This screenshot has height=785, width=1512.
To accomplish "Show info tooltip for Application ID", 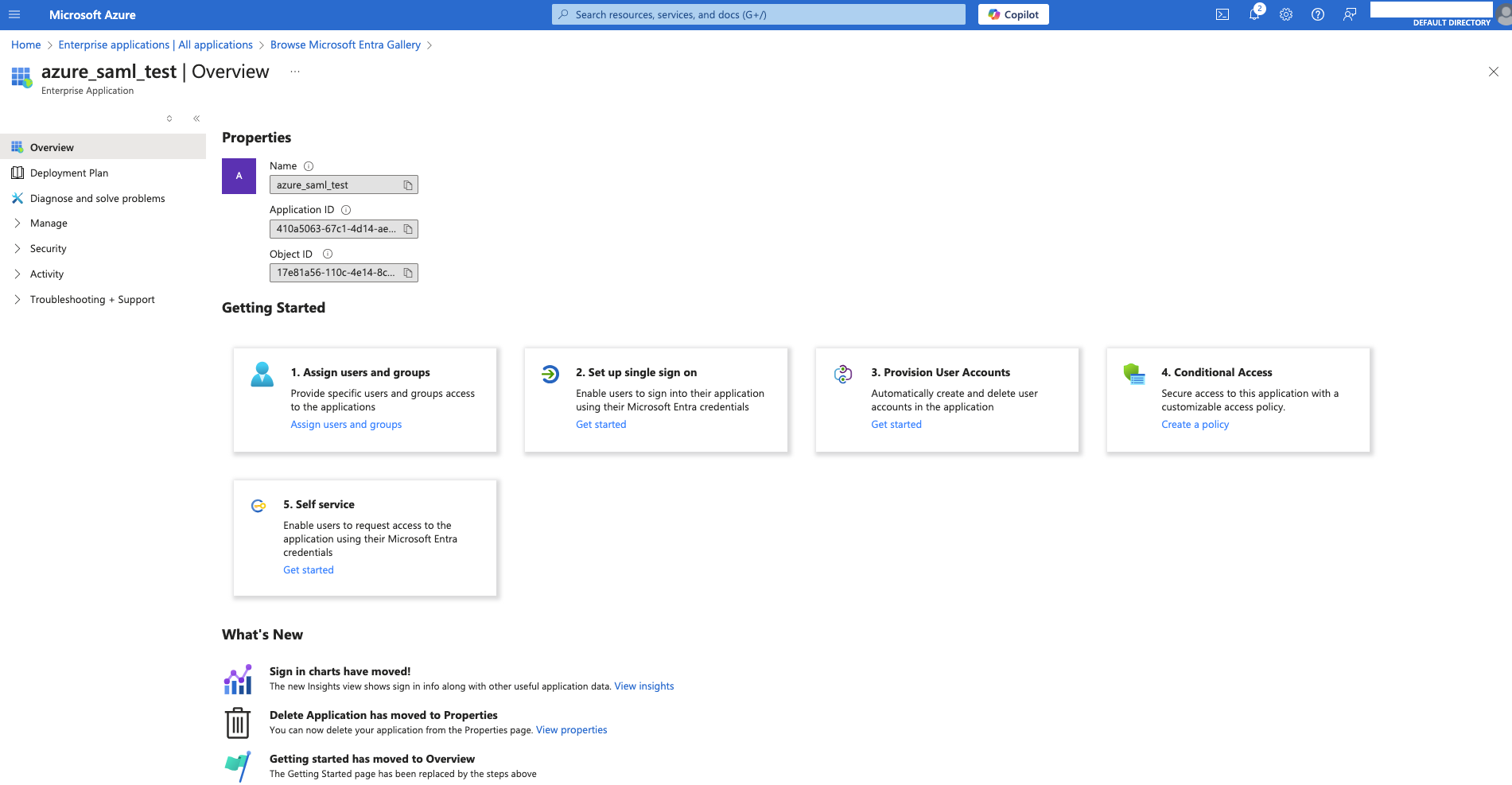I will pyautogui.click(x=346, y=210).
